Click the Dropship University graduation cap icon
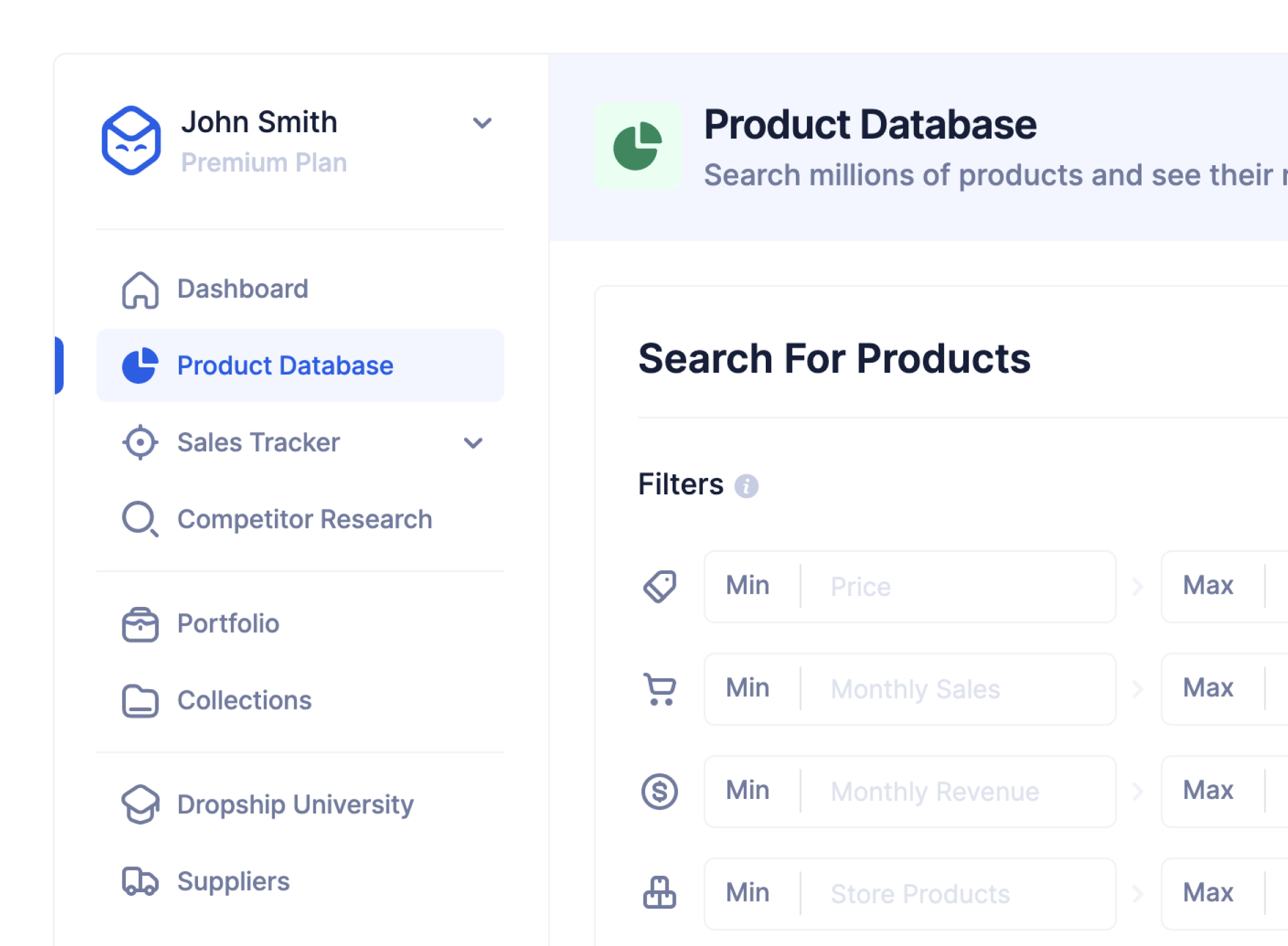1288x946 pixels. [x=139, y=804]
